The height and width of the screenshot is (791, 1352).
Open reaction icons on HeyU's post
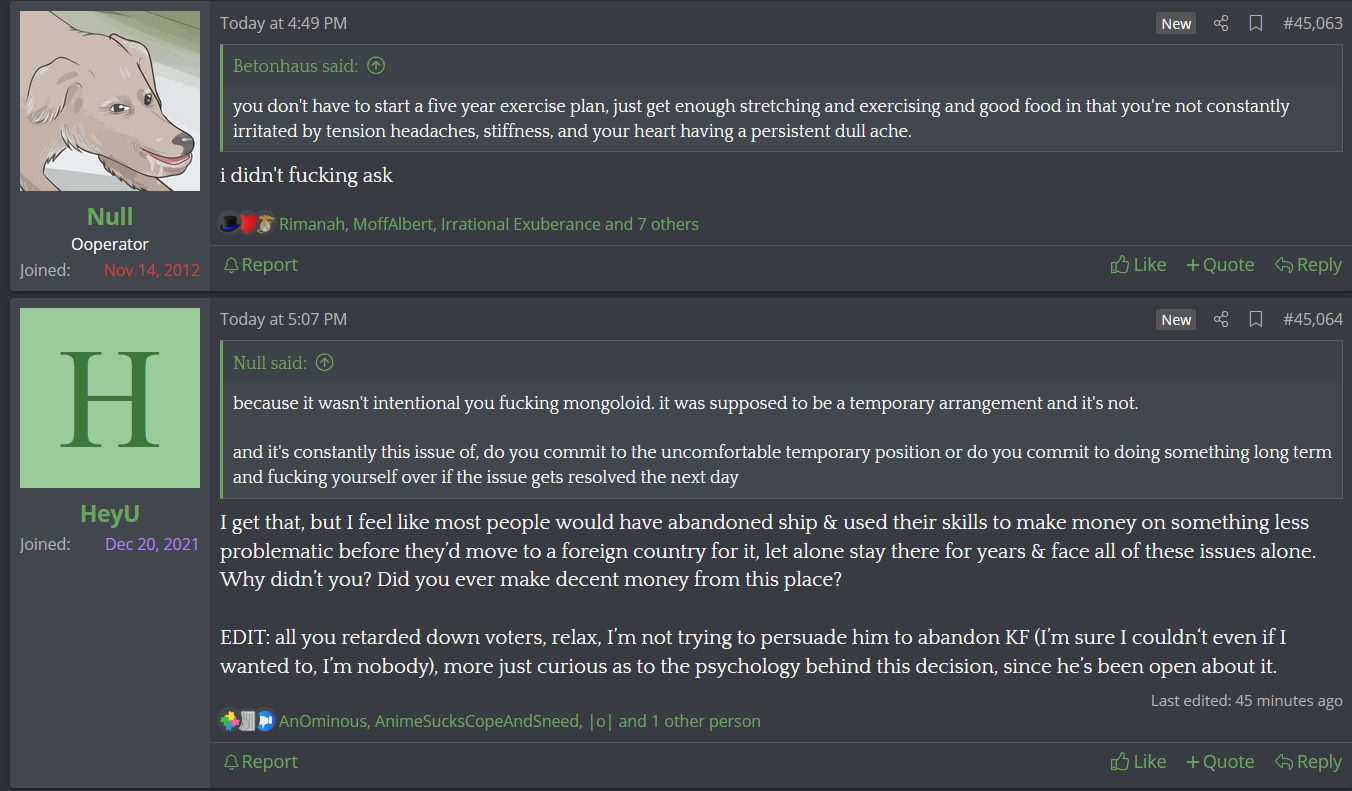coord(247,721)
